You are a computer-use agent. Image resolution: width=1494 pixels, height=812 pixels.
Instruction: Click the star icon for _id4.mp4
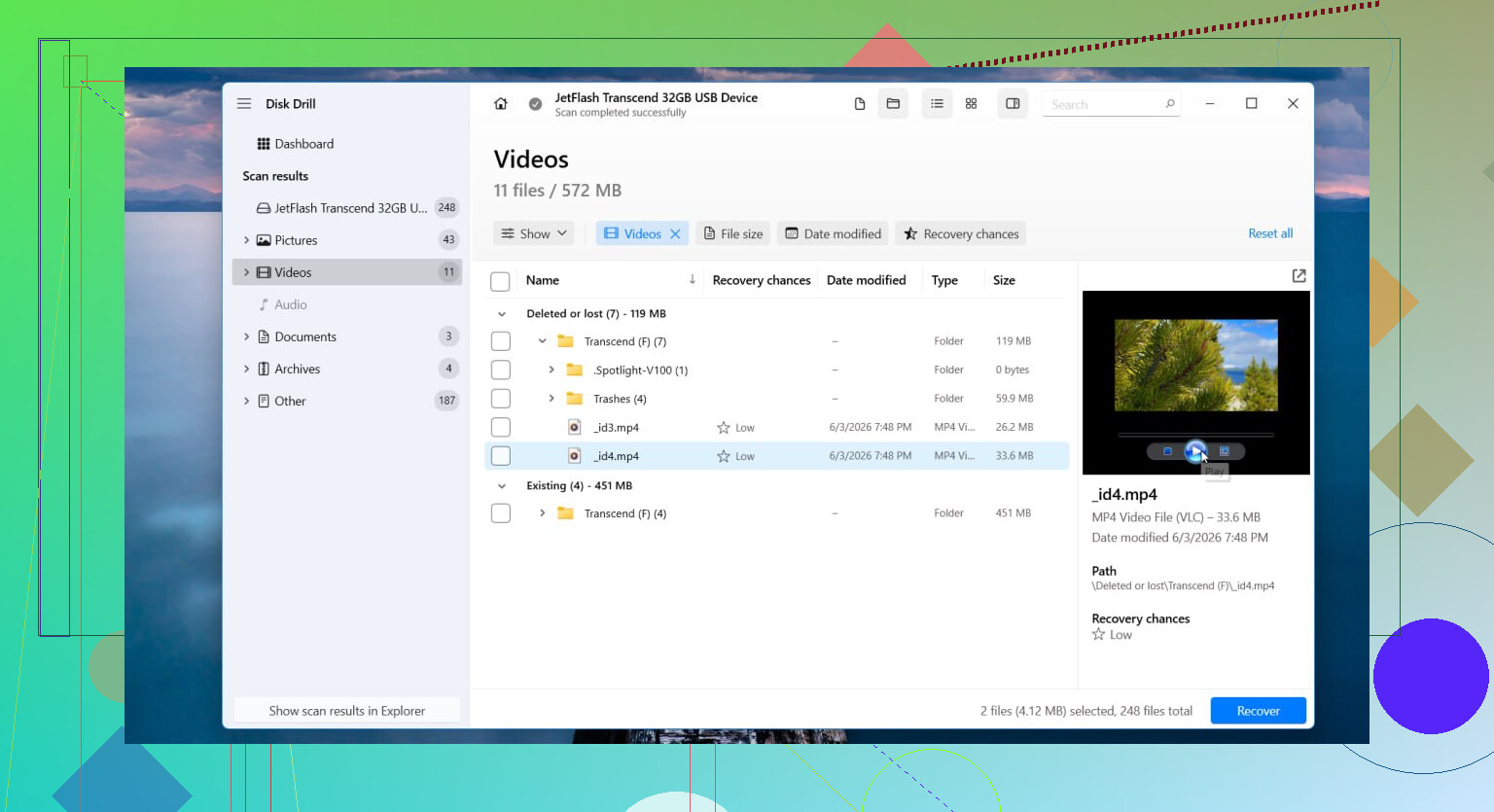click(724, 456)
